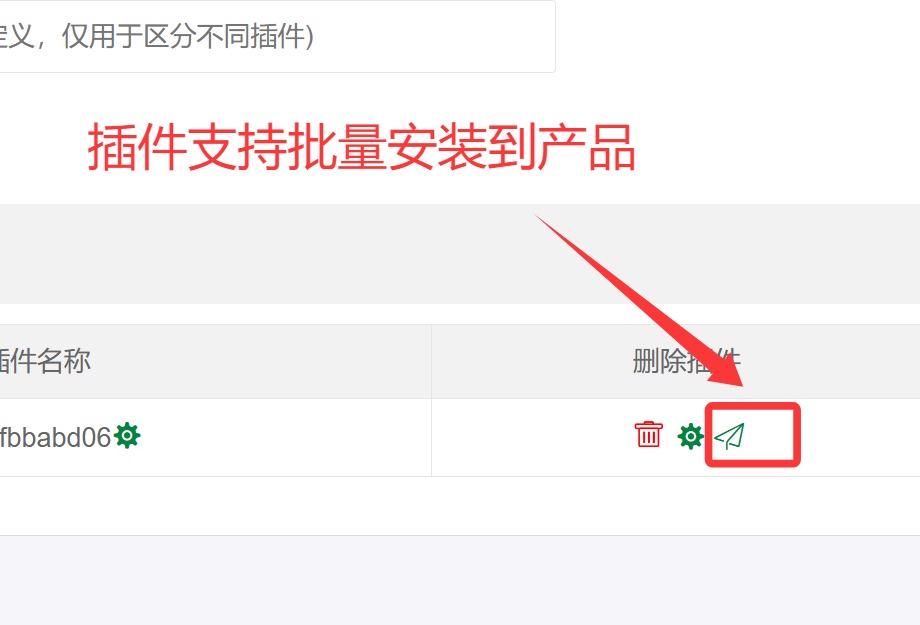Click inside the red highlight box's empty area
The height and width of the screenshot is (625, 920).
tap(770, 435)
